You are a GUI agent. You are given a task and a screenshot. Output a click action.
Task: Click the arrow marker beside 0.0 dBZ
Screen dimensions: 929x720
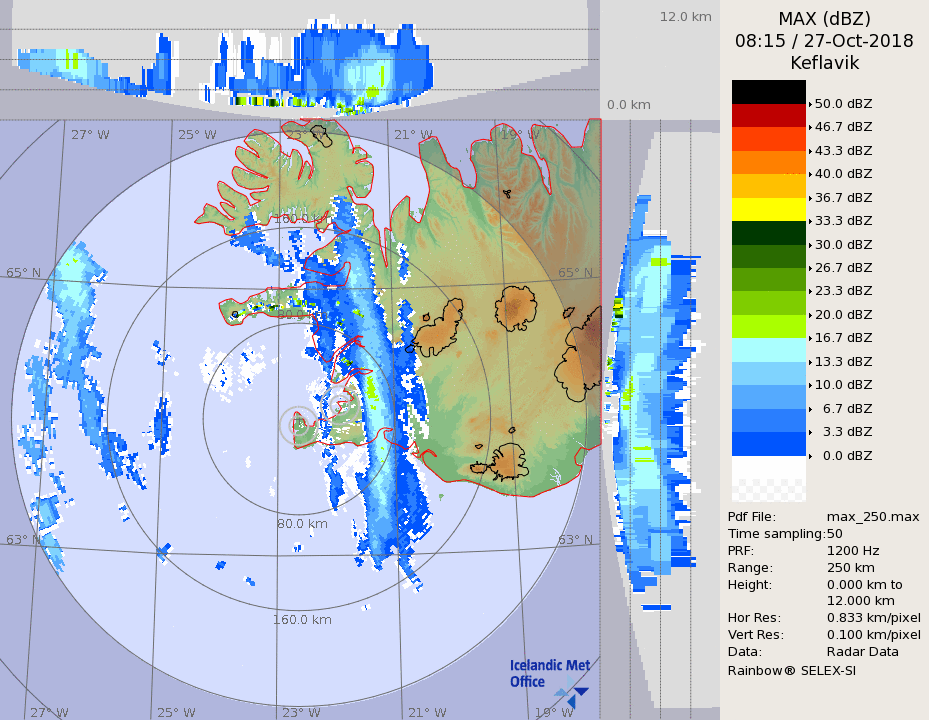click(810, 456)
